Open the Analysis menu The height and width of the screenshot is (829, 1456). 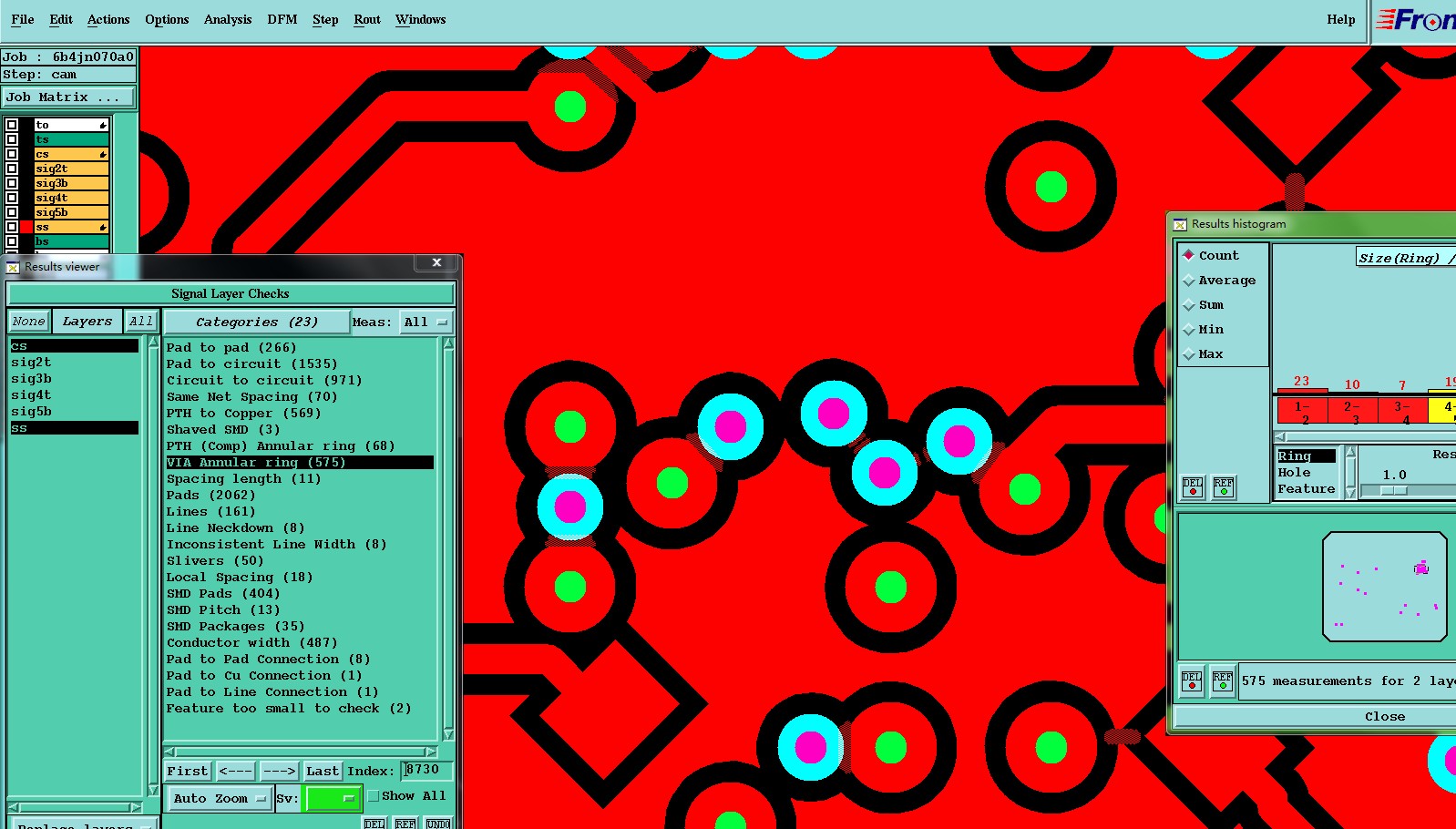pyautogui.click(x=228, y=19)
